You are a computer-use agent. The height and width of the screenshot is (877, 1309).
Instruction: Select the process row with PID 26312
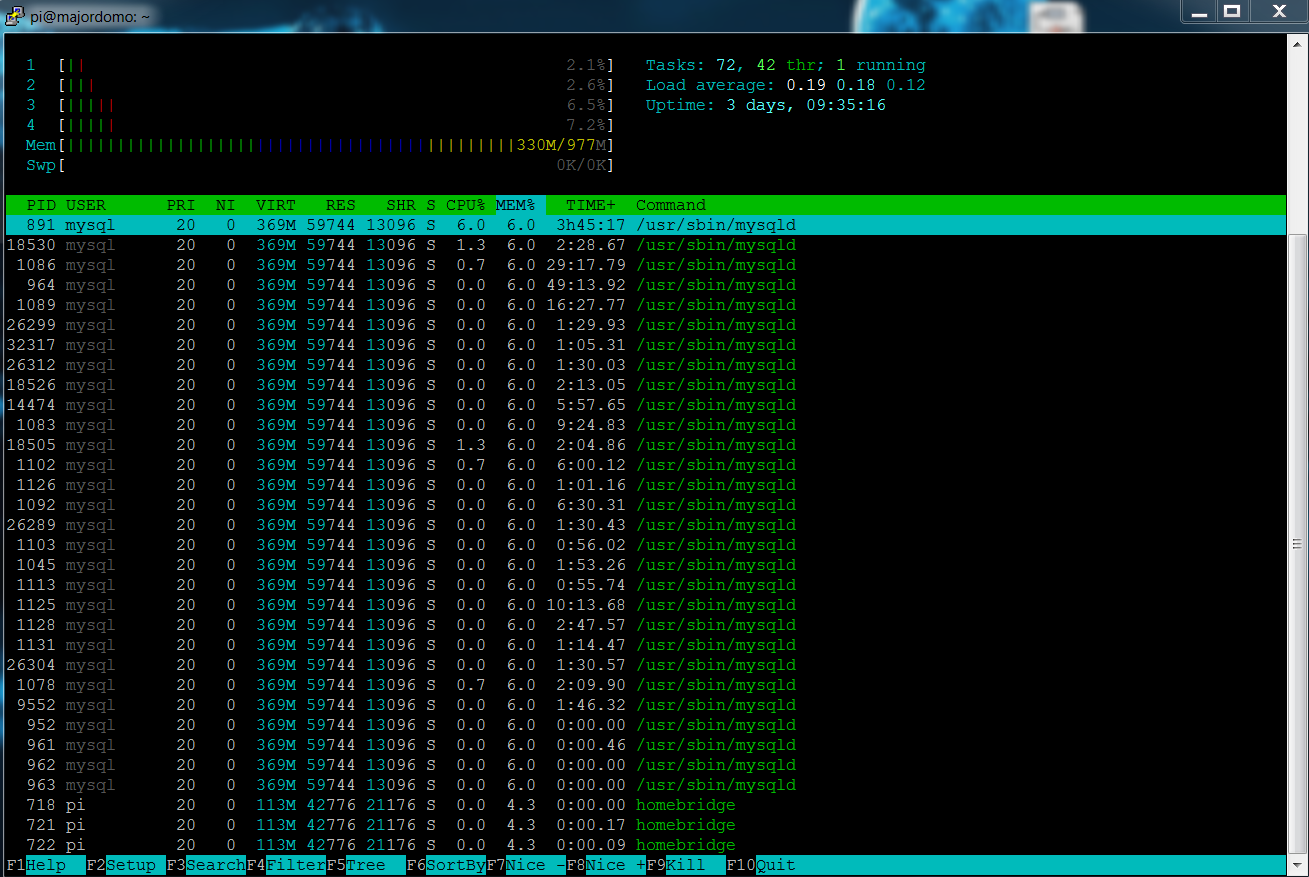(x=645, y=365)
